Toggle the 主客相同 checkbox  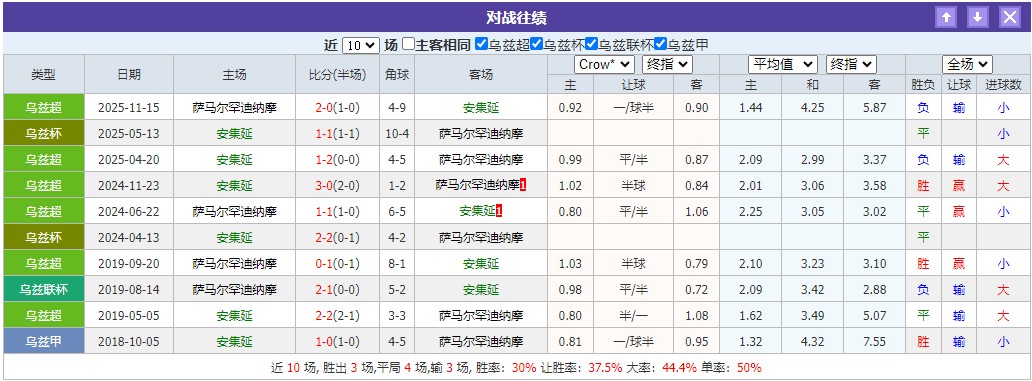point(409,44)
